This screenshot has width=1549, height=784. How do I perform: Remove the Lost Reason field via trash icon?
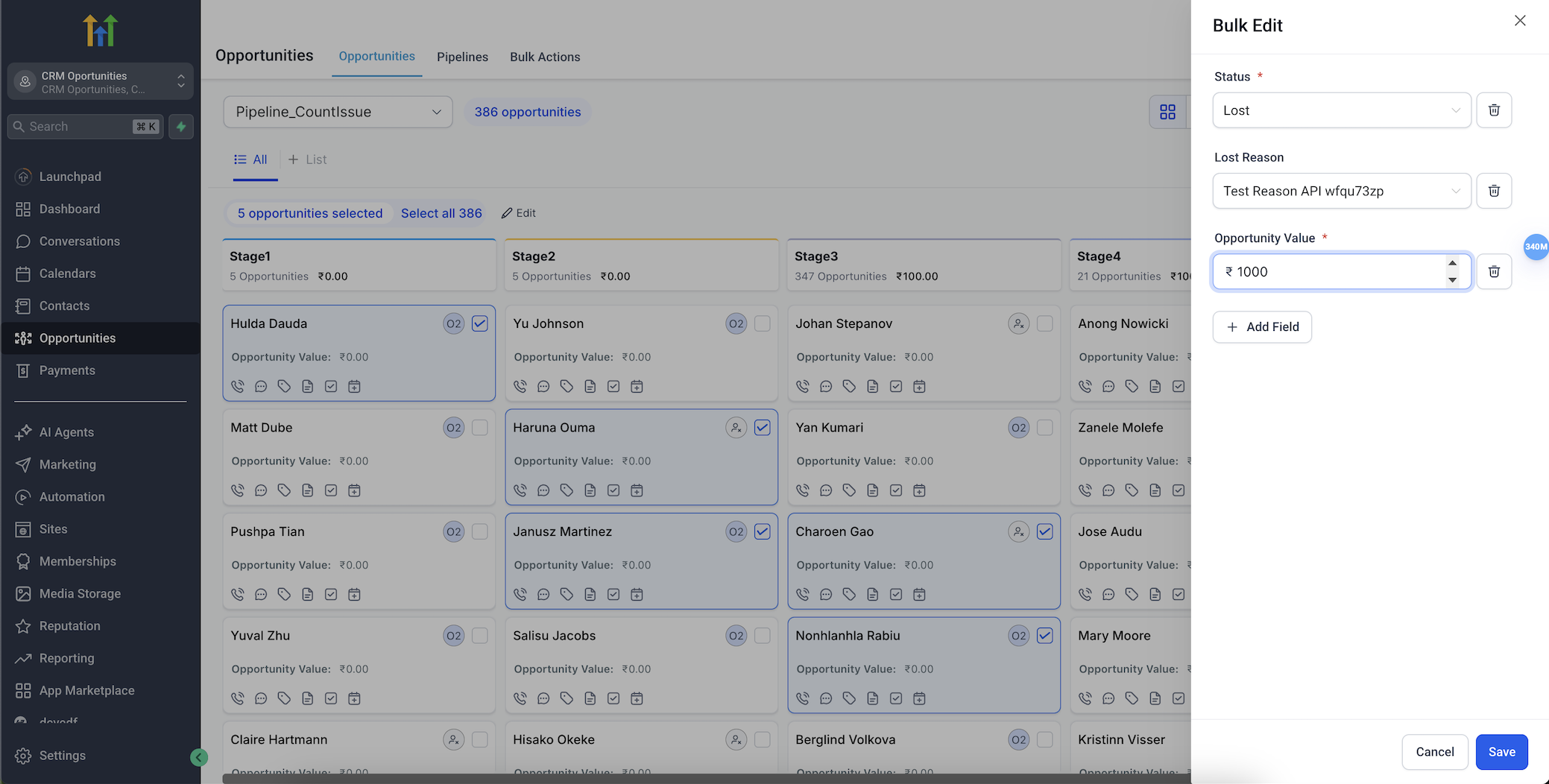coord(1494,191)
